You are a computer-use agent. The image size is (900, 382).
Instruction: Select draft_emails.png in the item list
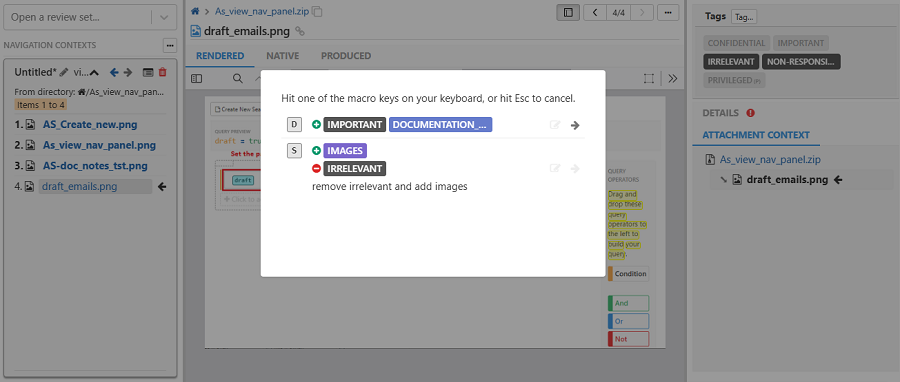point(95,186)
